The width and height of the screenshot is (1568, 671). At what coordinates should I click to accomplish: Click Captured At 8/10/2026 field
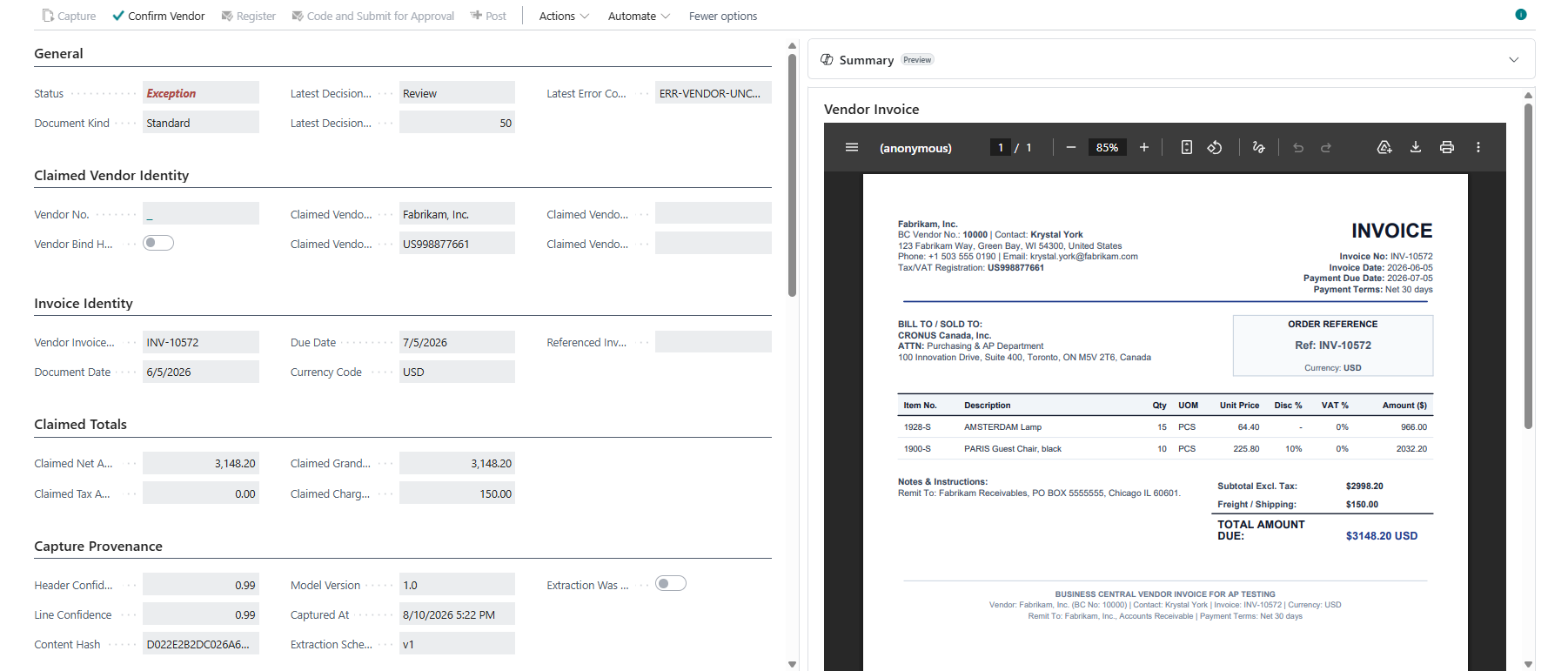point(457,614)
